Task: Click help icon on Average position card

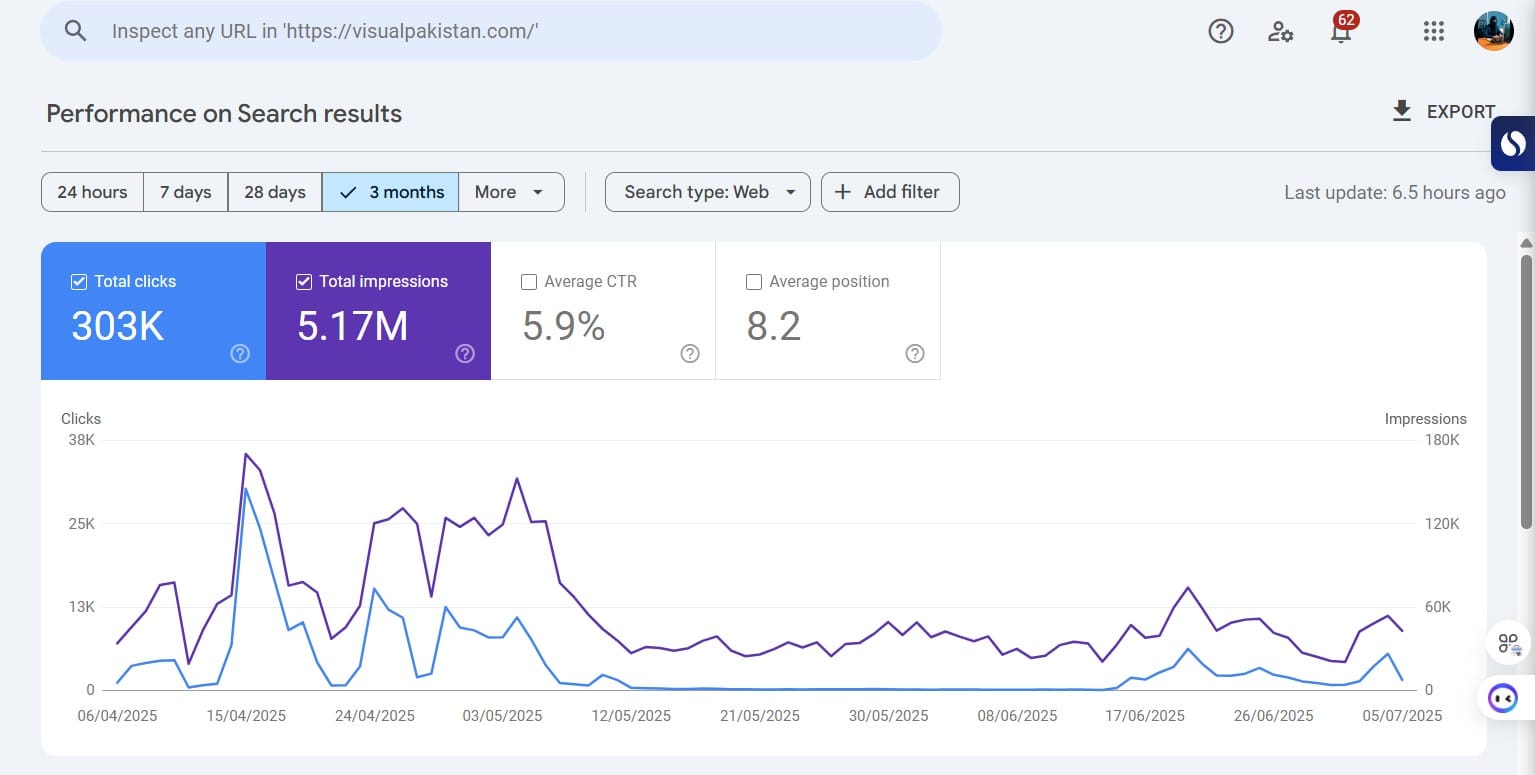Action: [915, 353]
